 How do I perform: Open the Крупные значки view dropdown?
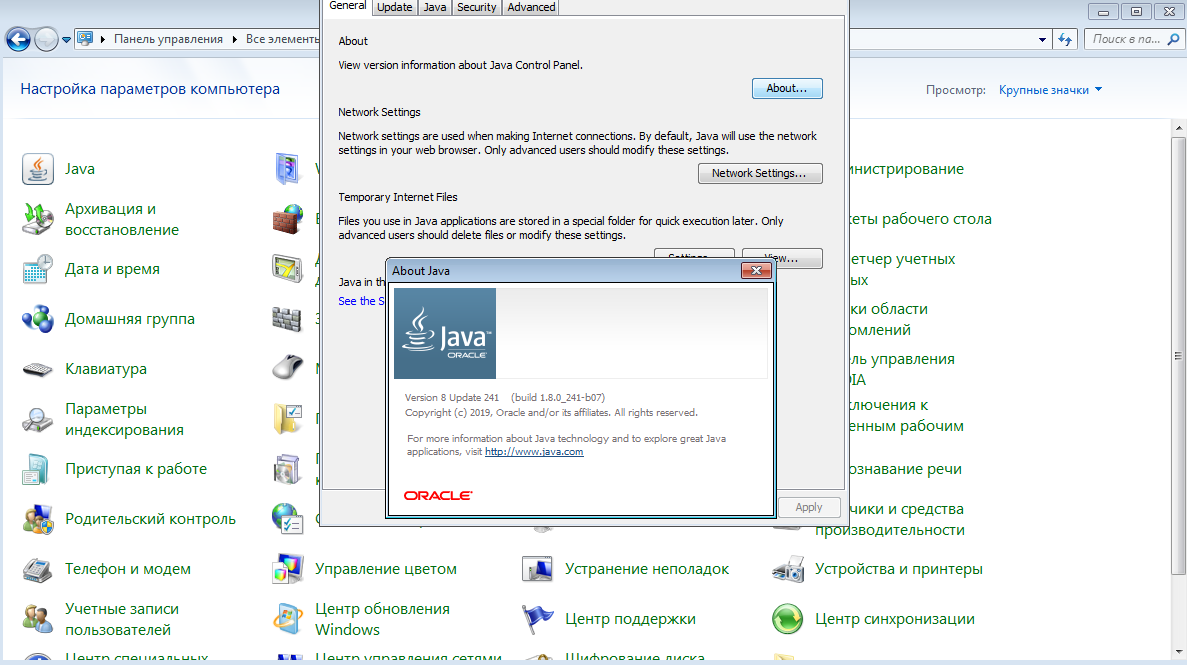1051,90
